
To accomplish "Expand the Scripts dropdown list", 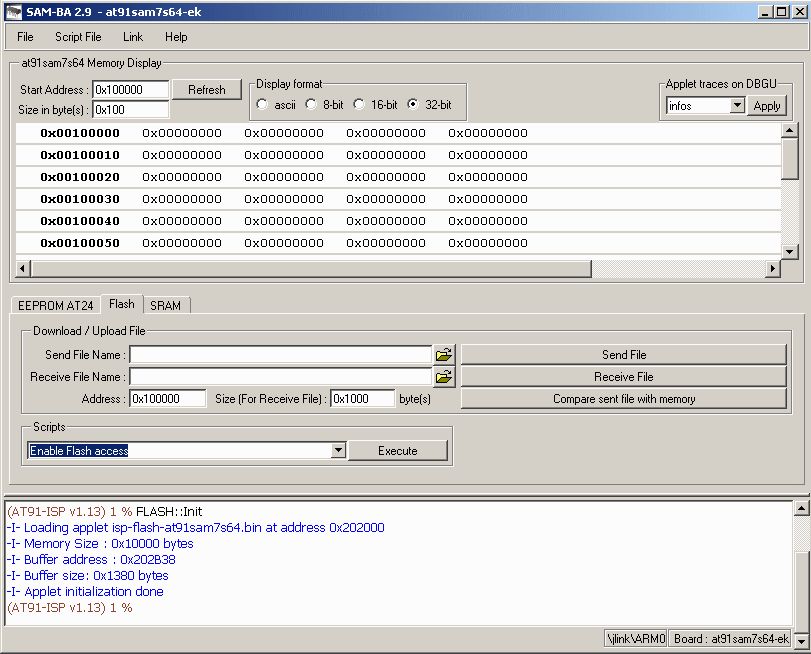I will 338,451.
